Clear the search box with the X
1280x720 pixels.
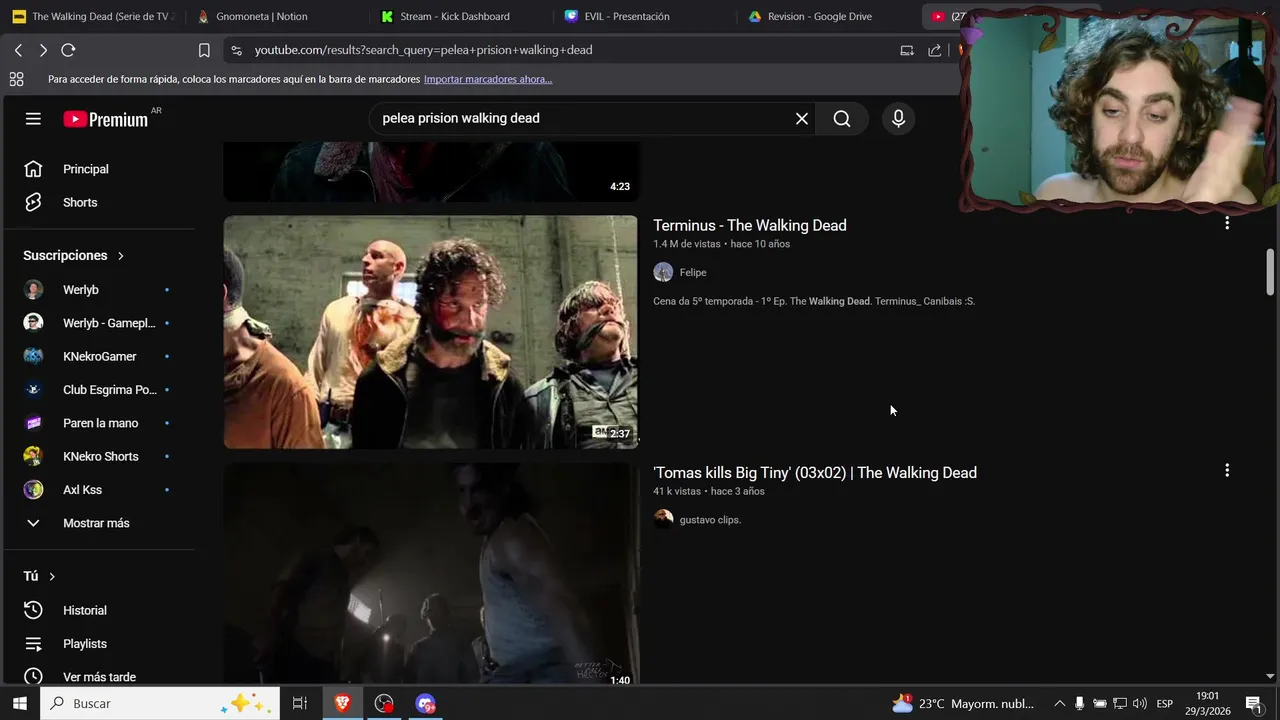pyautogui.click(x=802, y=119)
